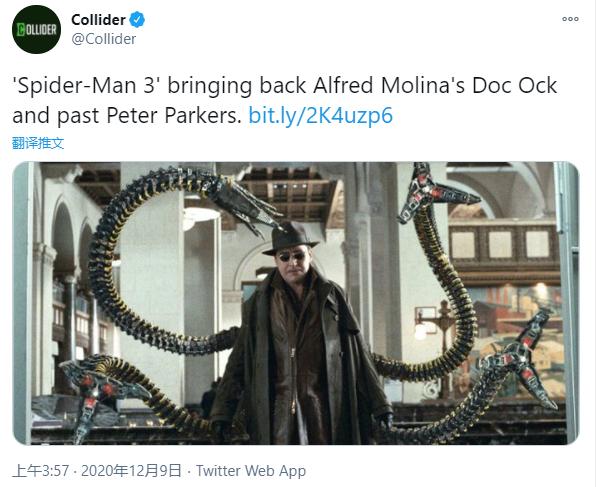This screenshot has width=597, height=487.
Task: Click Doc Ock's dark sunglasses in photo
Action: (x=291, y=257)
